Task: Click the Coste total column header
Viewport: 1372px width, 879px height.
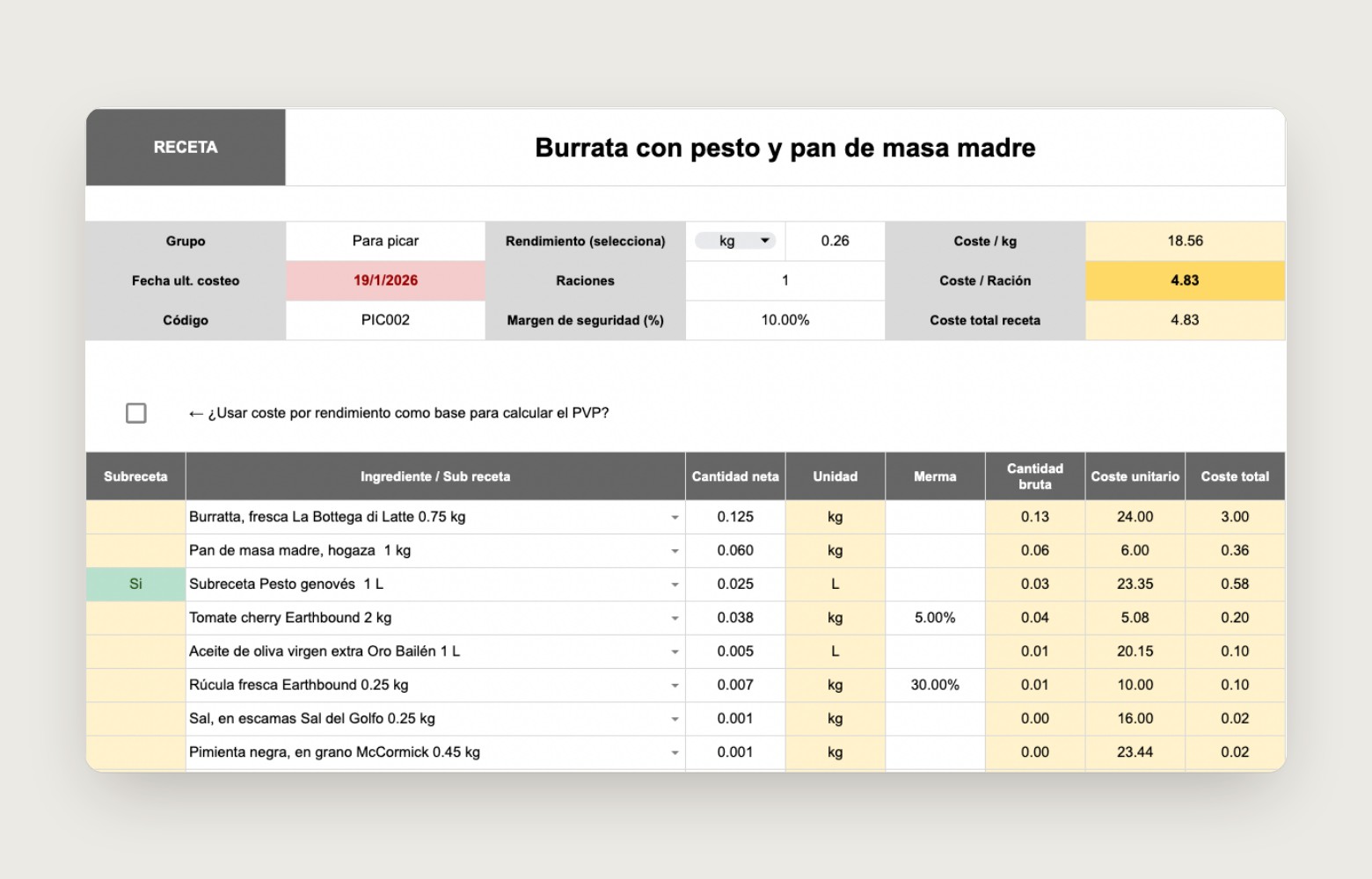Action: pos(1235,476)
